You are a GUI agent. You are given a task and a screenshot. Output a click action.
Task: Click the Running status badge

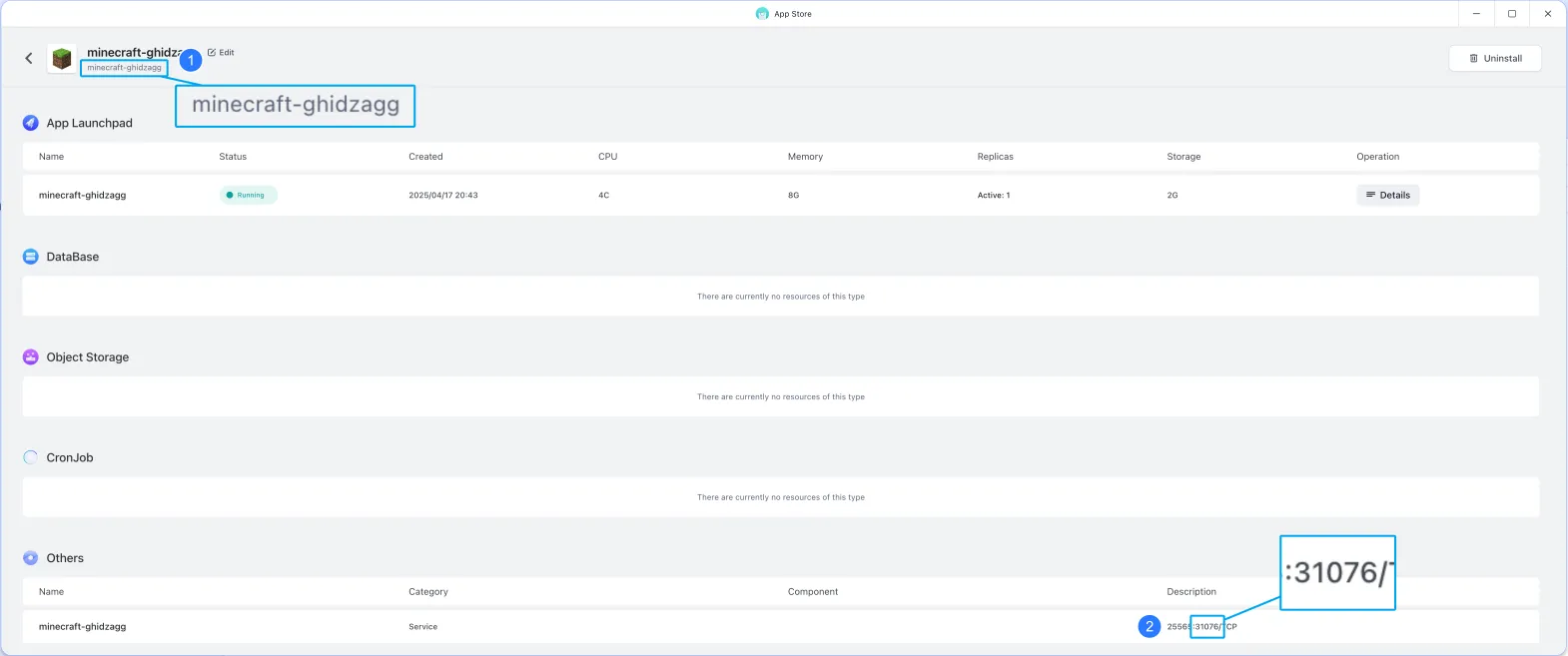coord(248,195)
